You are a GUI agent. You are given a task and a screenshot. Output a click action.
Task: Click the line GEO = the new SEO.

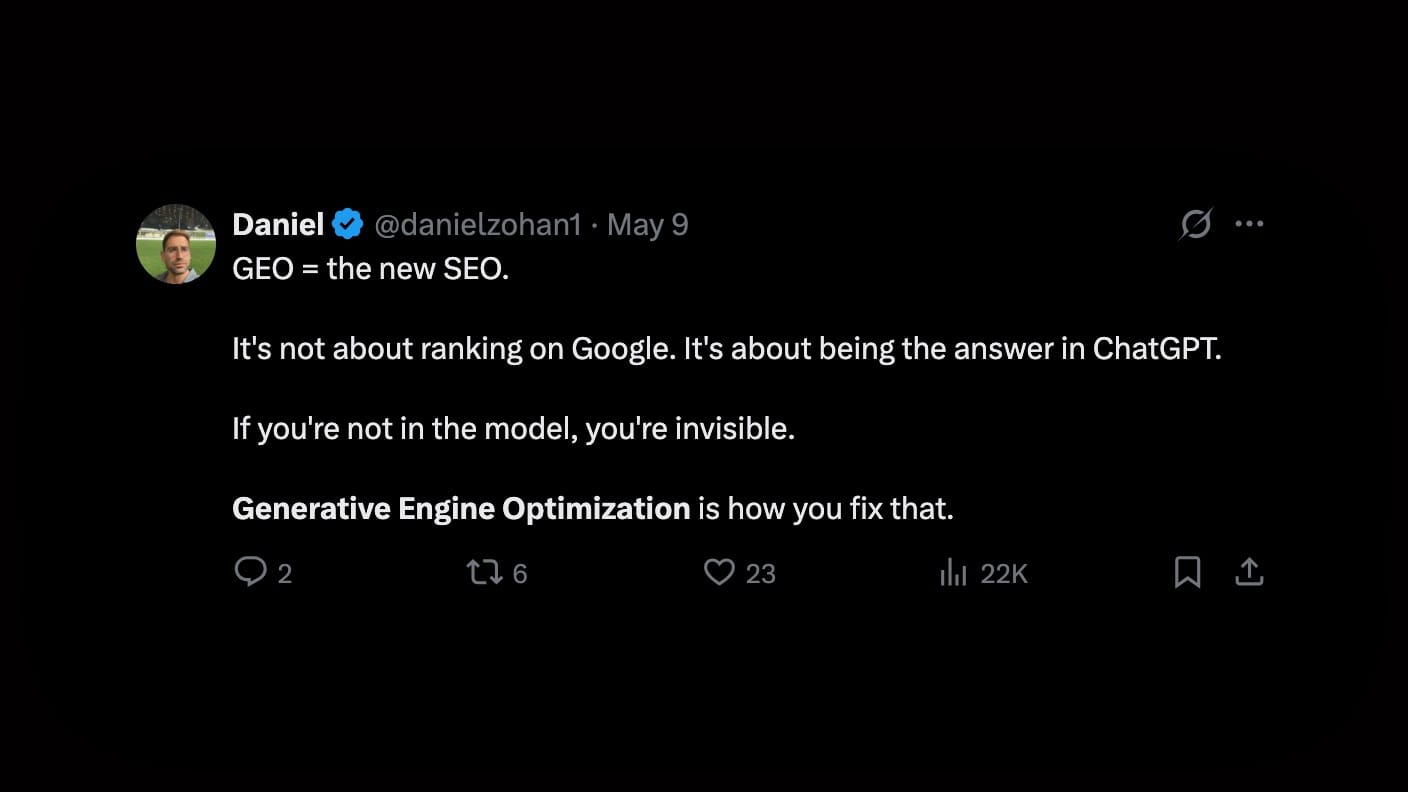tap(370, 269)
